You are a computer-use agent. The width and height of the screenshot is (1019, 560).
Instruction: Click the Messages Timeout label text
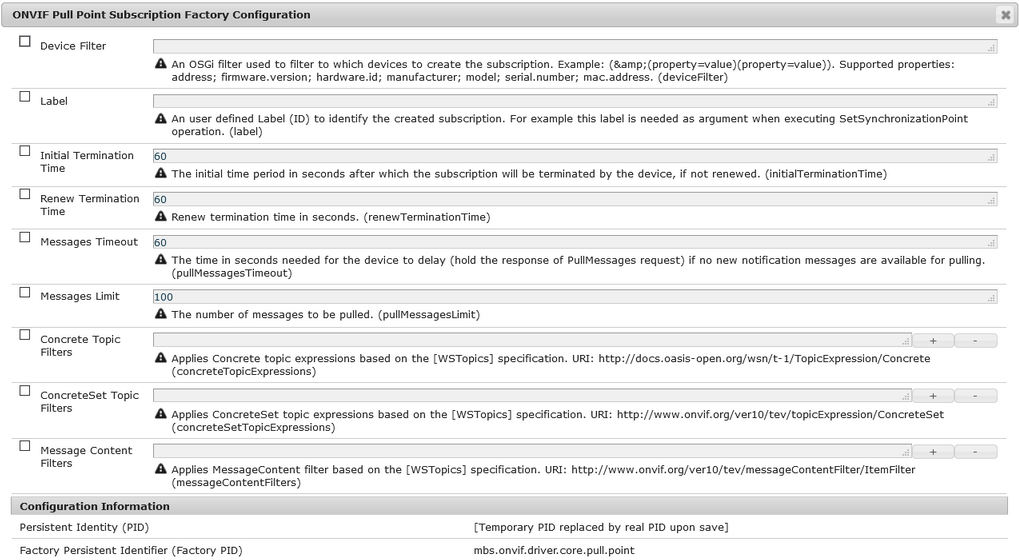coord(89,242)
